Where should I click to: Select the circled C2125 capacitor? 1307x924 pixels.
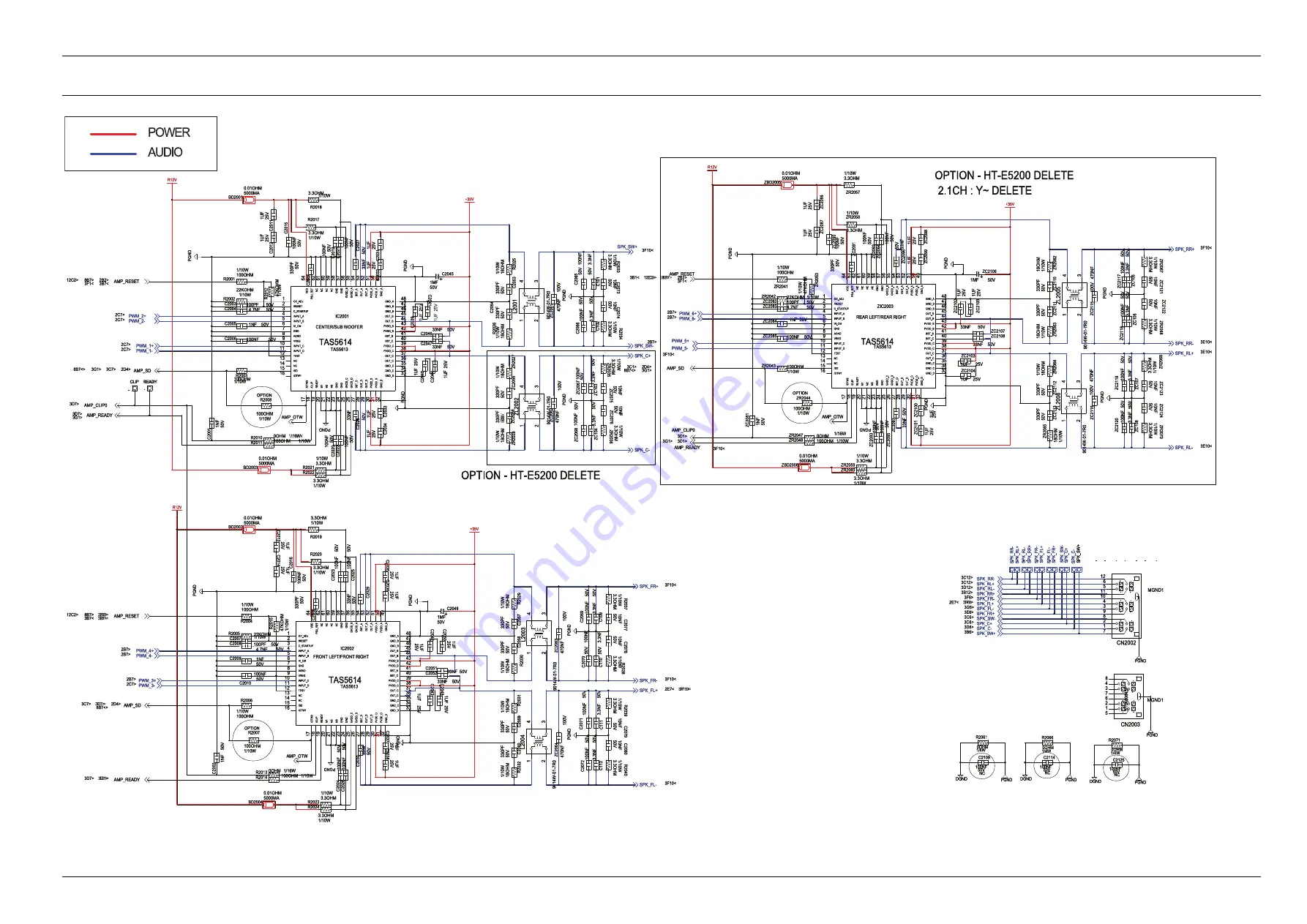click(x=1116, y=767)
